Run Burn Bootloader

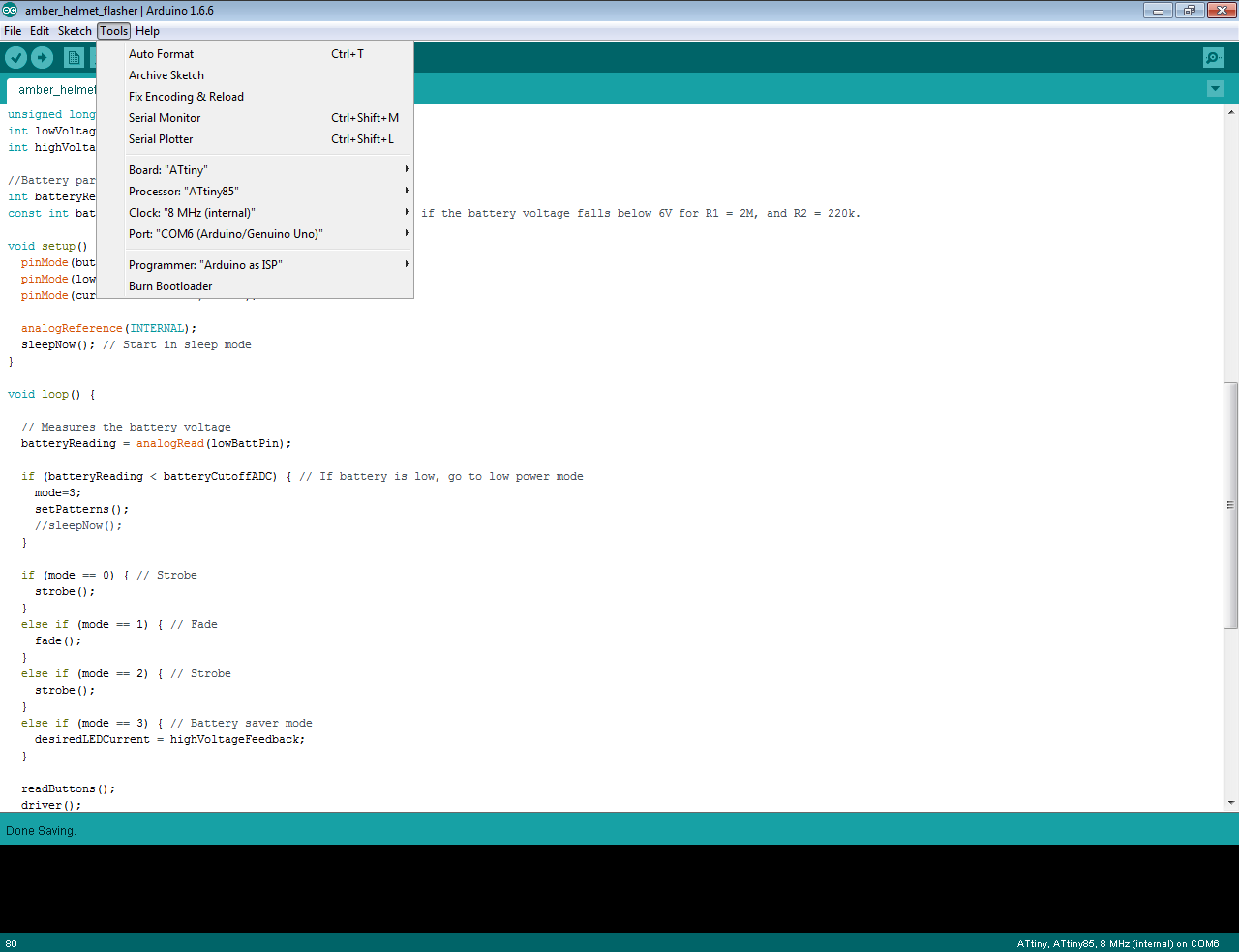(168, 285)
